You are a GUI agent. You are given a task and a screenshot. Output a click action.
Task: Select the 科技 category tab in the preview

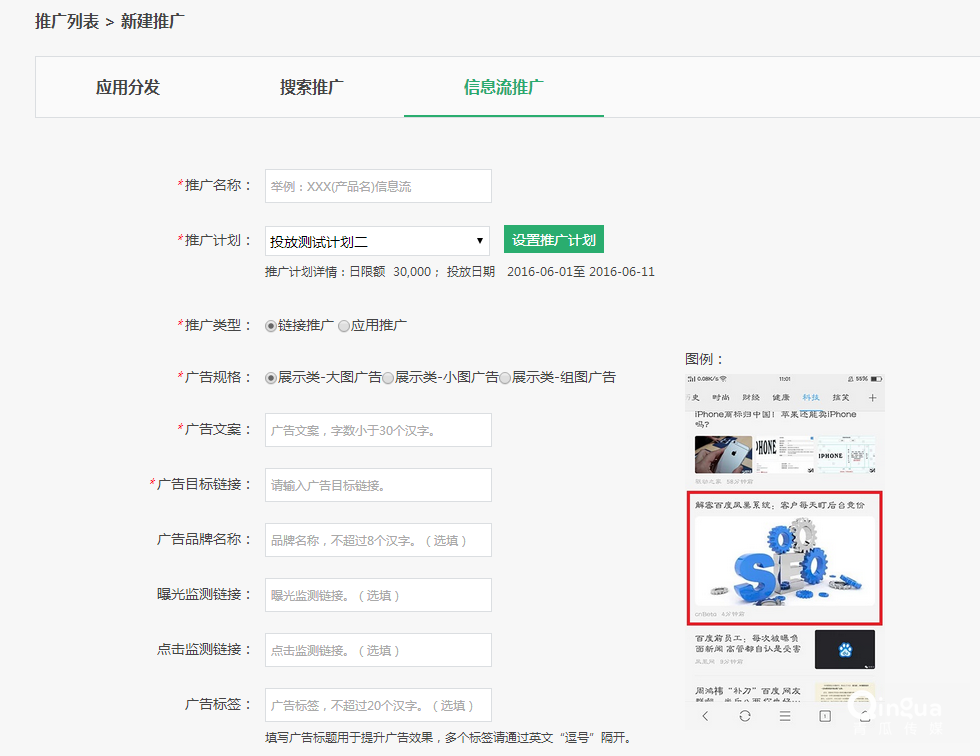point(809,396)
